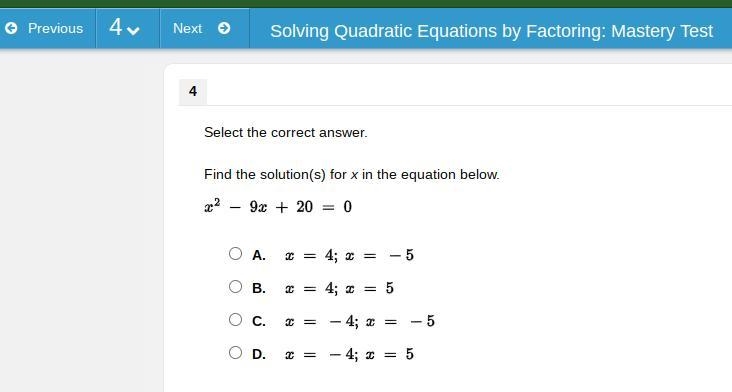Screen dimensions: 732x392
Task: Click the equation x² − 9x + 20 = 0
Action: [x=278, y=206]
